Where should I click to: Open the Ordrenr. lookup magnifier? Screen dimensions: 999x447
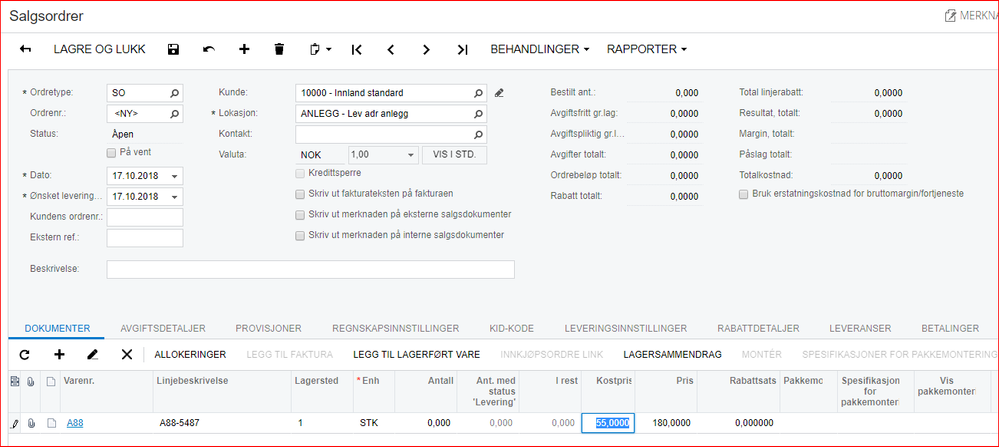tap(175, 114)
